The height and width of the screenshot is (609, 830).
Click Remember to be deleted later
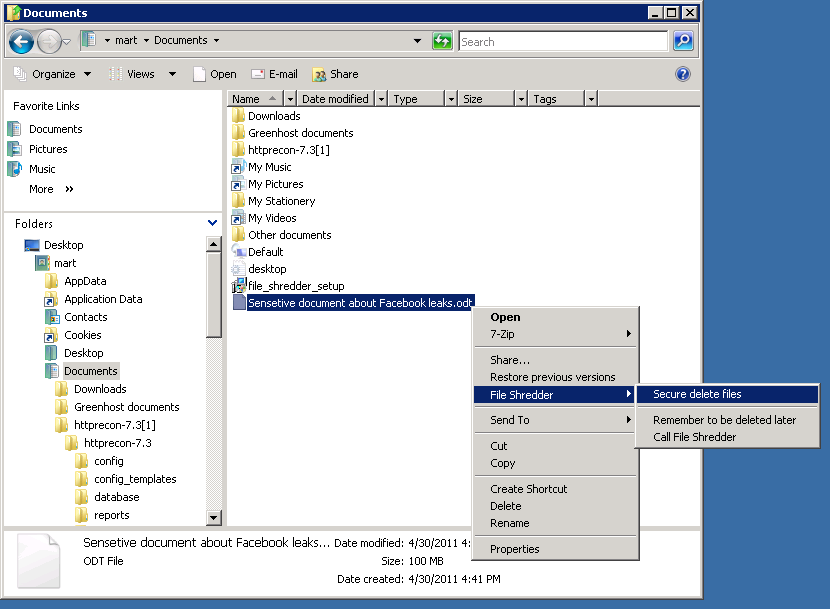click(x=724, y=420)
